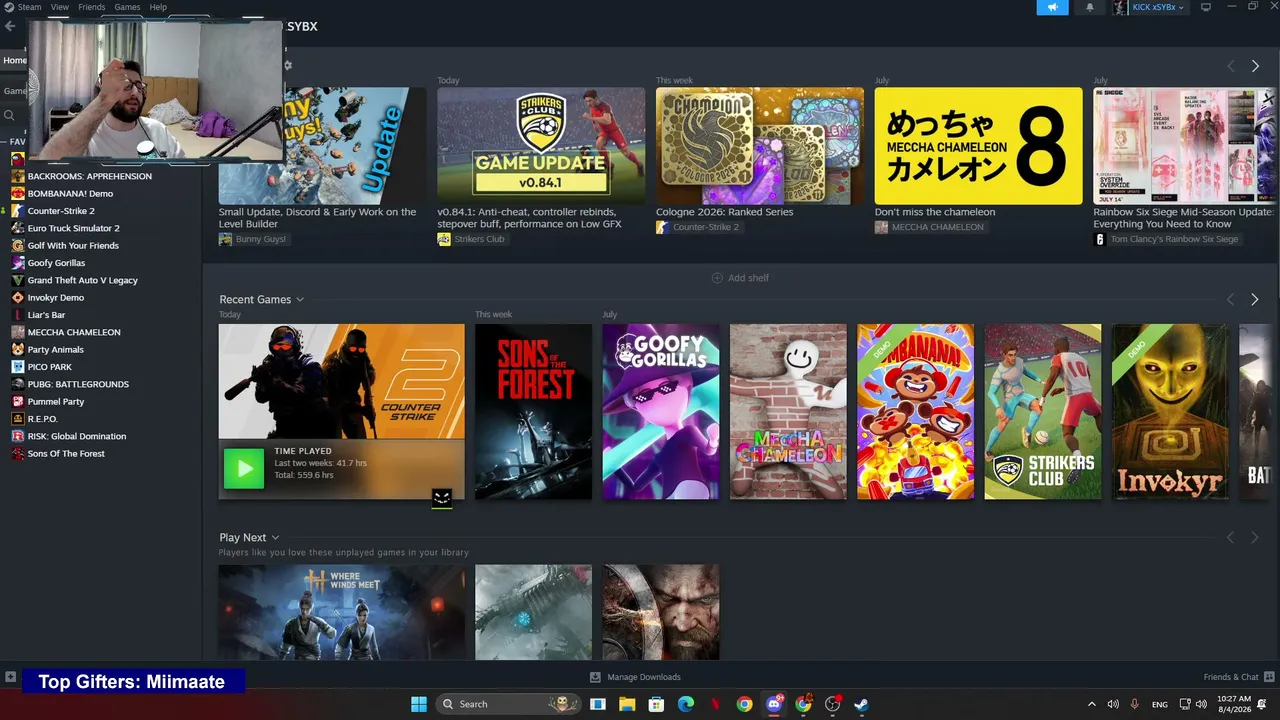Click the Euro Truck Simulator 2 sidebar icon
The image size is (1280, 720).
[x=18, y=228]
